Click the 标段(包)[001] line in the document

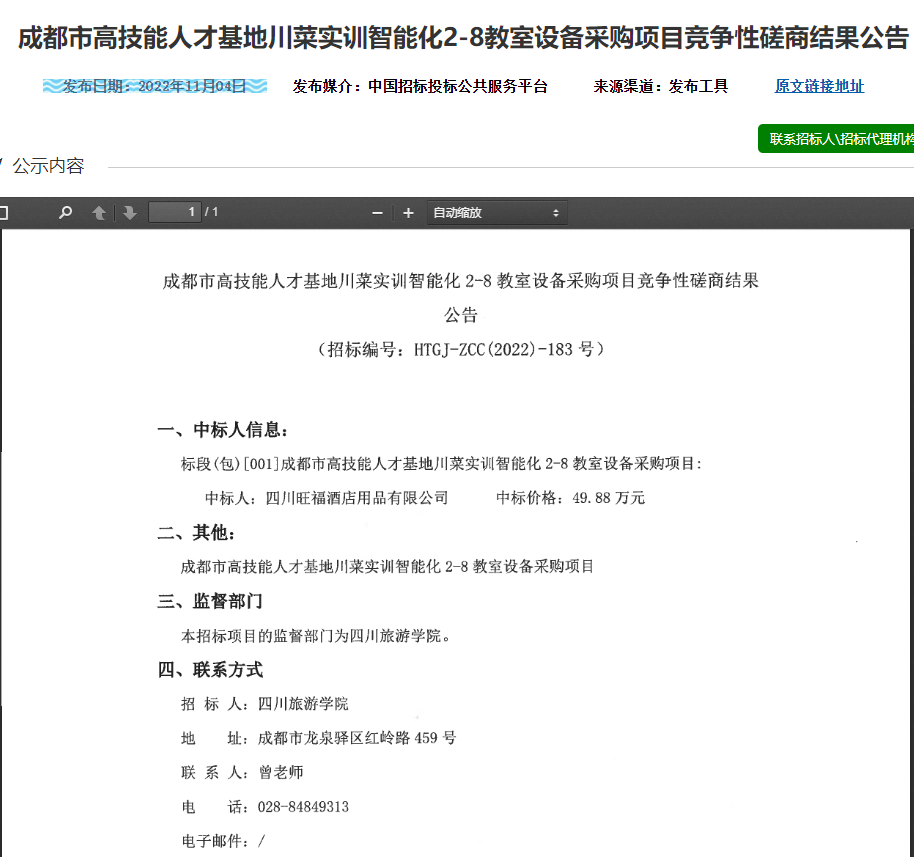[x=441, y=464]
